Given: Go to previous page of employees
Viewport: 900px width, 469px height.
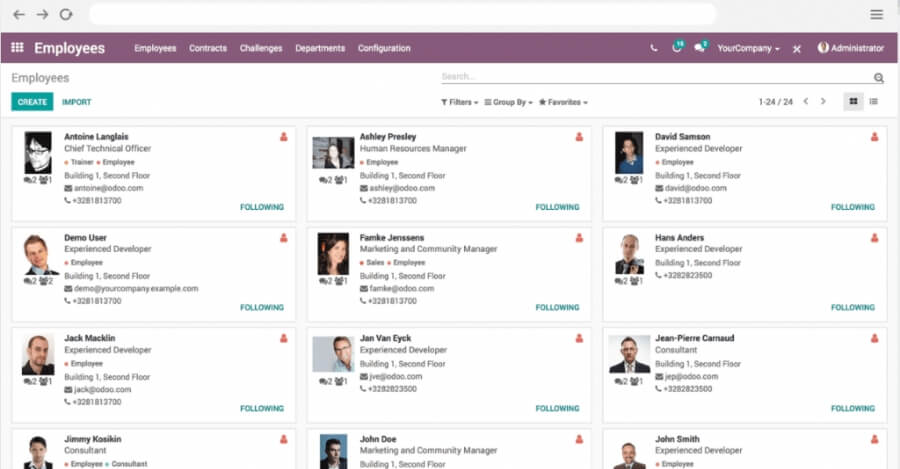Looking at the screenshot, I should pos(807,102).
